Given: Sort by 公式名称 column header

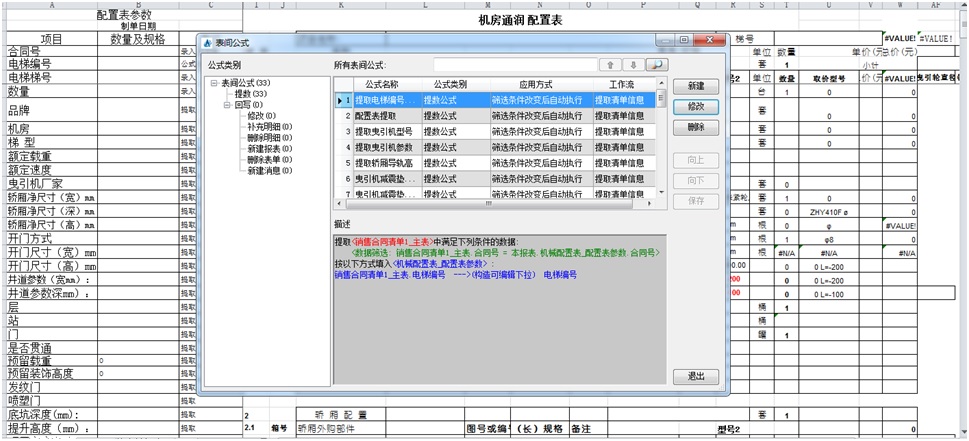Looking at the screenshot, I should [x=381, y=84].
